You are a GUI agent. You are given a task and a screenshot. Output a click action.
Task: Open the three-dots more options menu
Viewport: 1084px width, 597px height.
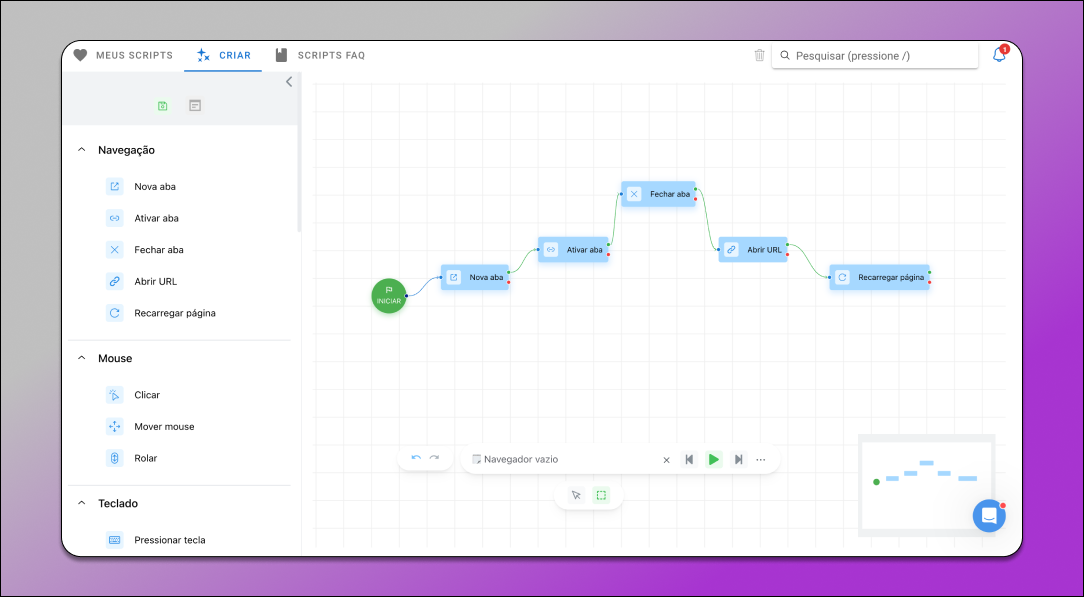point(761,459)
